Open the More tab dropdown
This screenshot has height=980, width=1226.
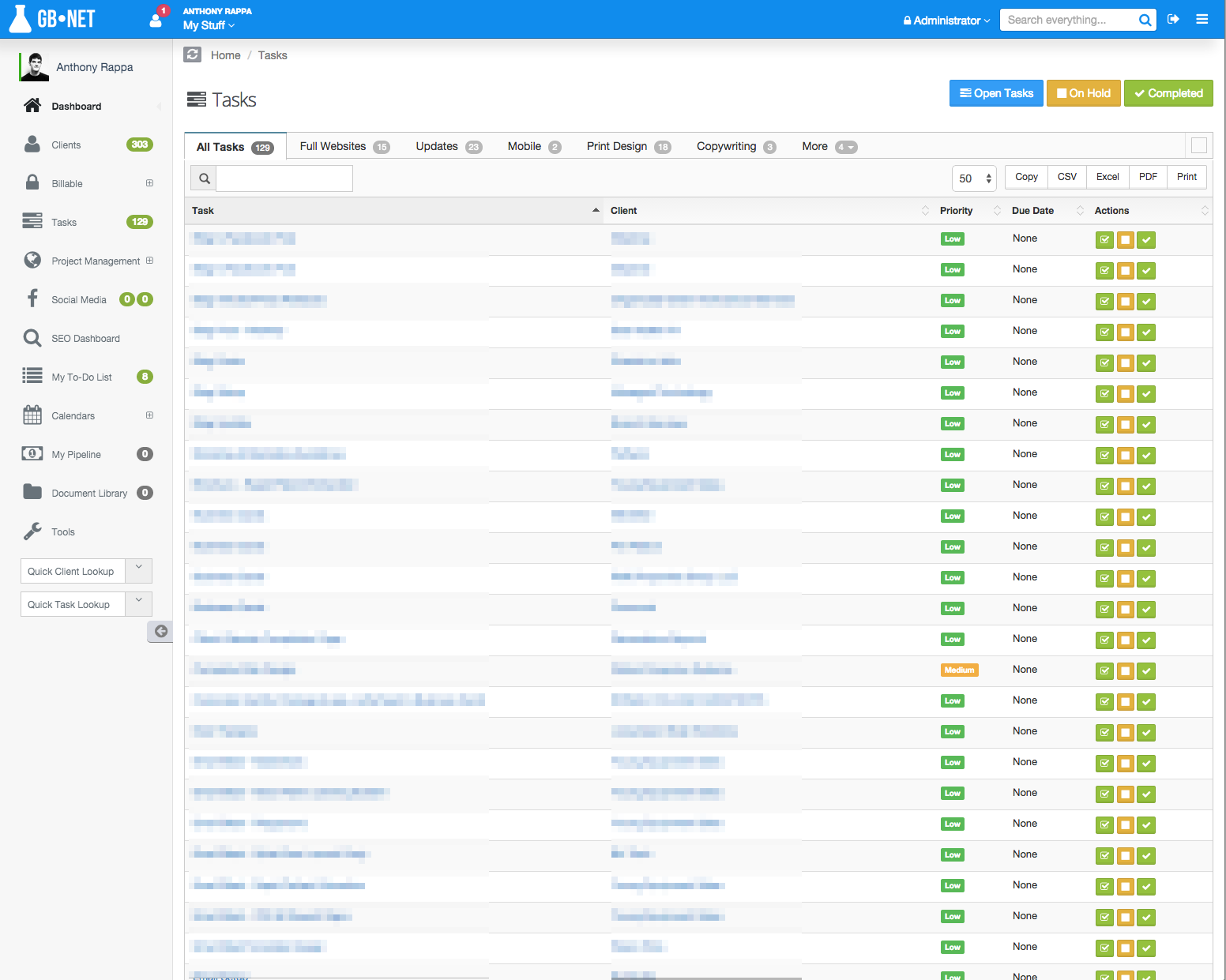click(829, 147)
